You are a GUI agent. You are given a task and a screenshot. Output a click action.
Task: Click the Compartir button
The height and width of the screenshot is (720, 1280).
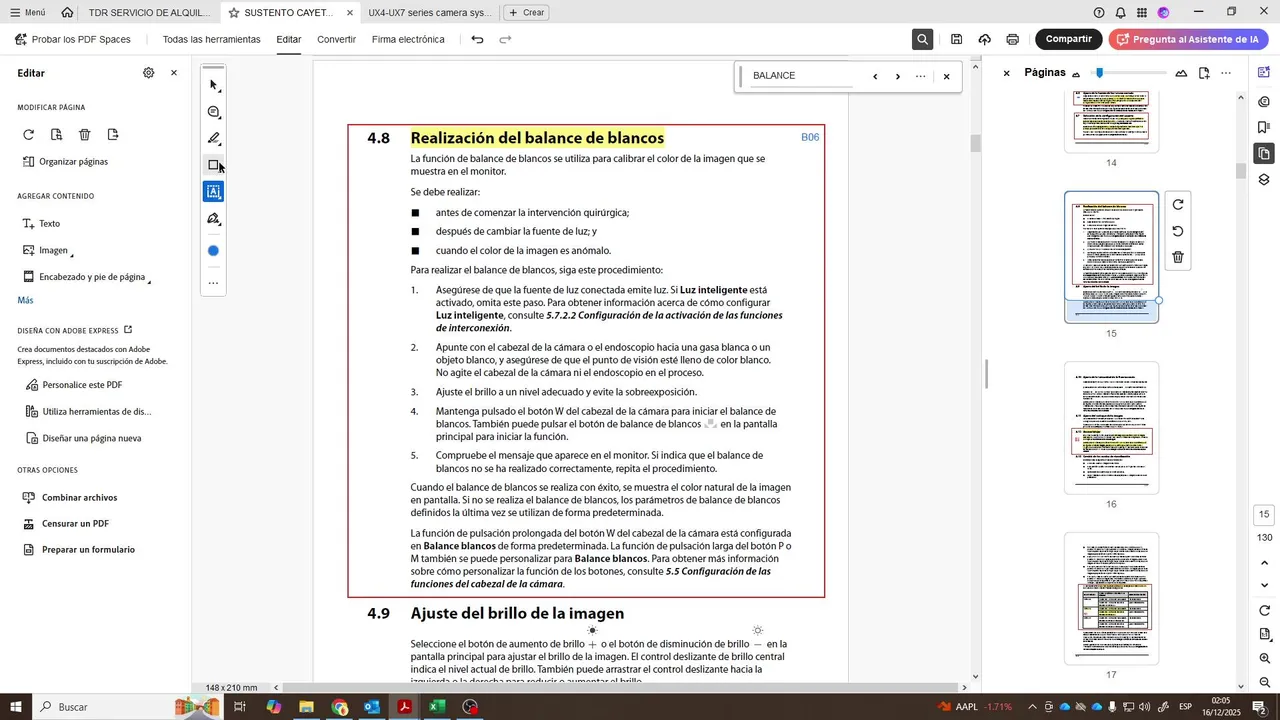click(1069, 39)
